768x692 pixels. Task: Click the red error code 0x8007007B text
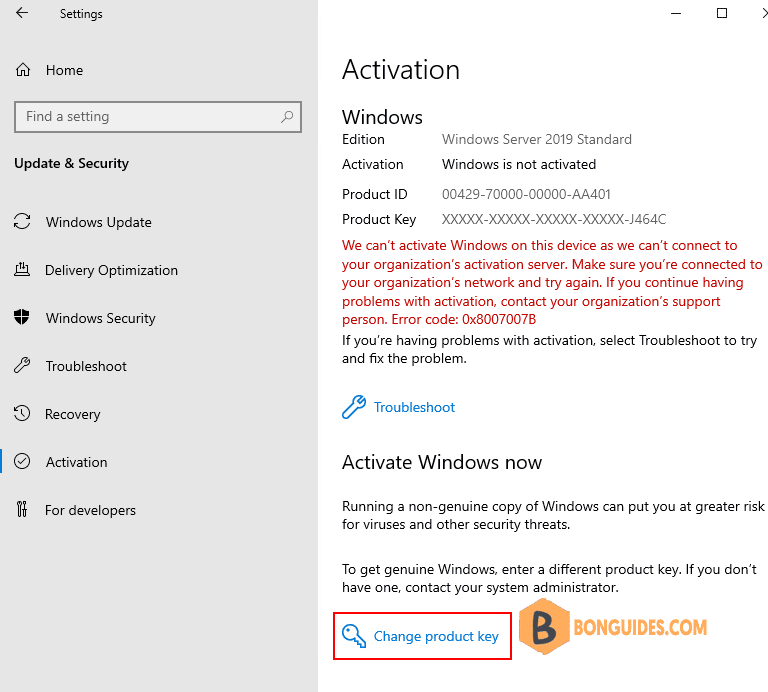click(x=499, y=319)
